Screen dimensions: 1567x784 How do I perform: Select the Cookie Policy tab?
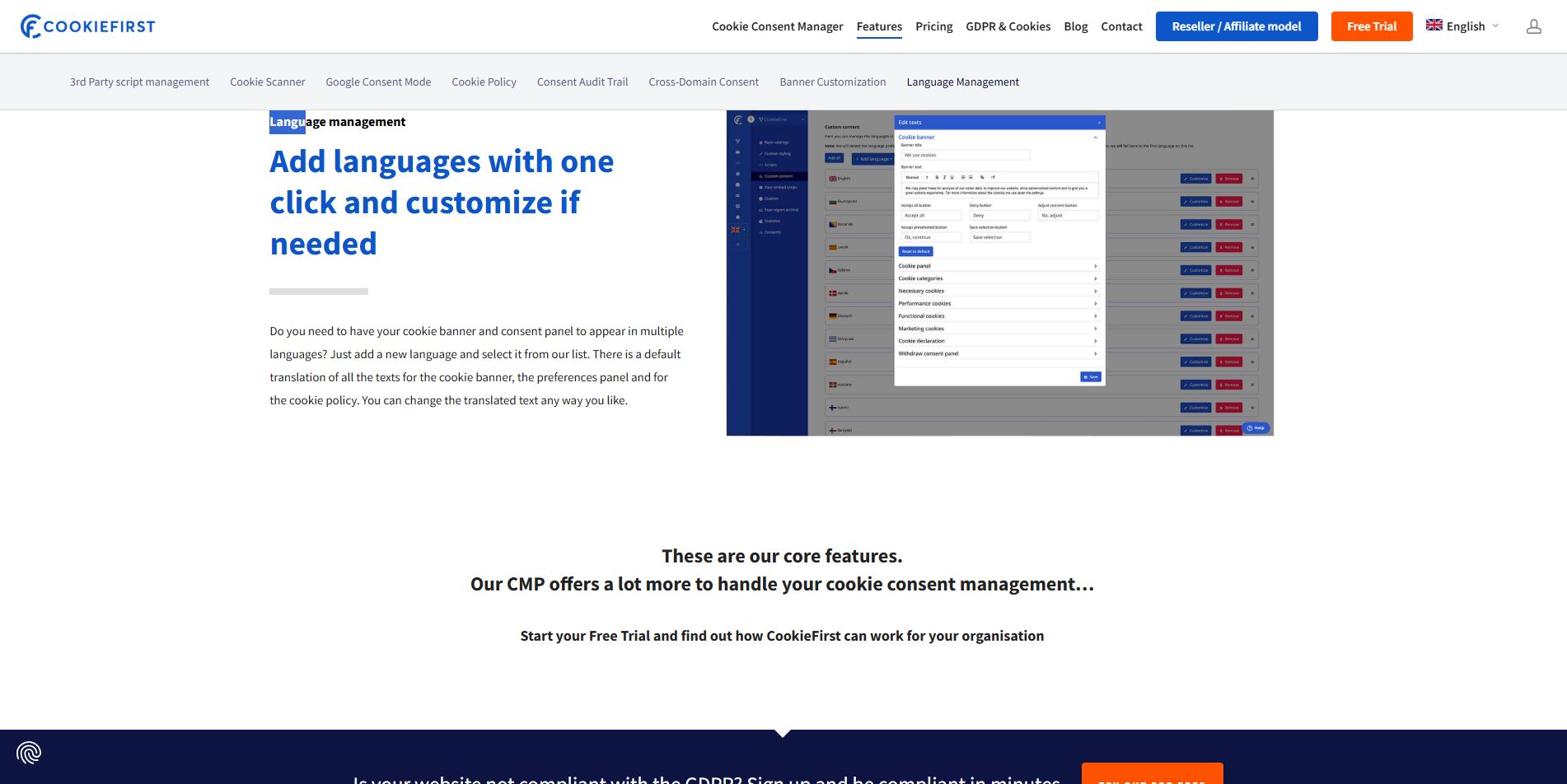pyautogui.click(x=484, y=82)
